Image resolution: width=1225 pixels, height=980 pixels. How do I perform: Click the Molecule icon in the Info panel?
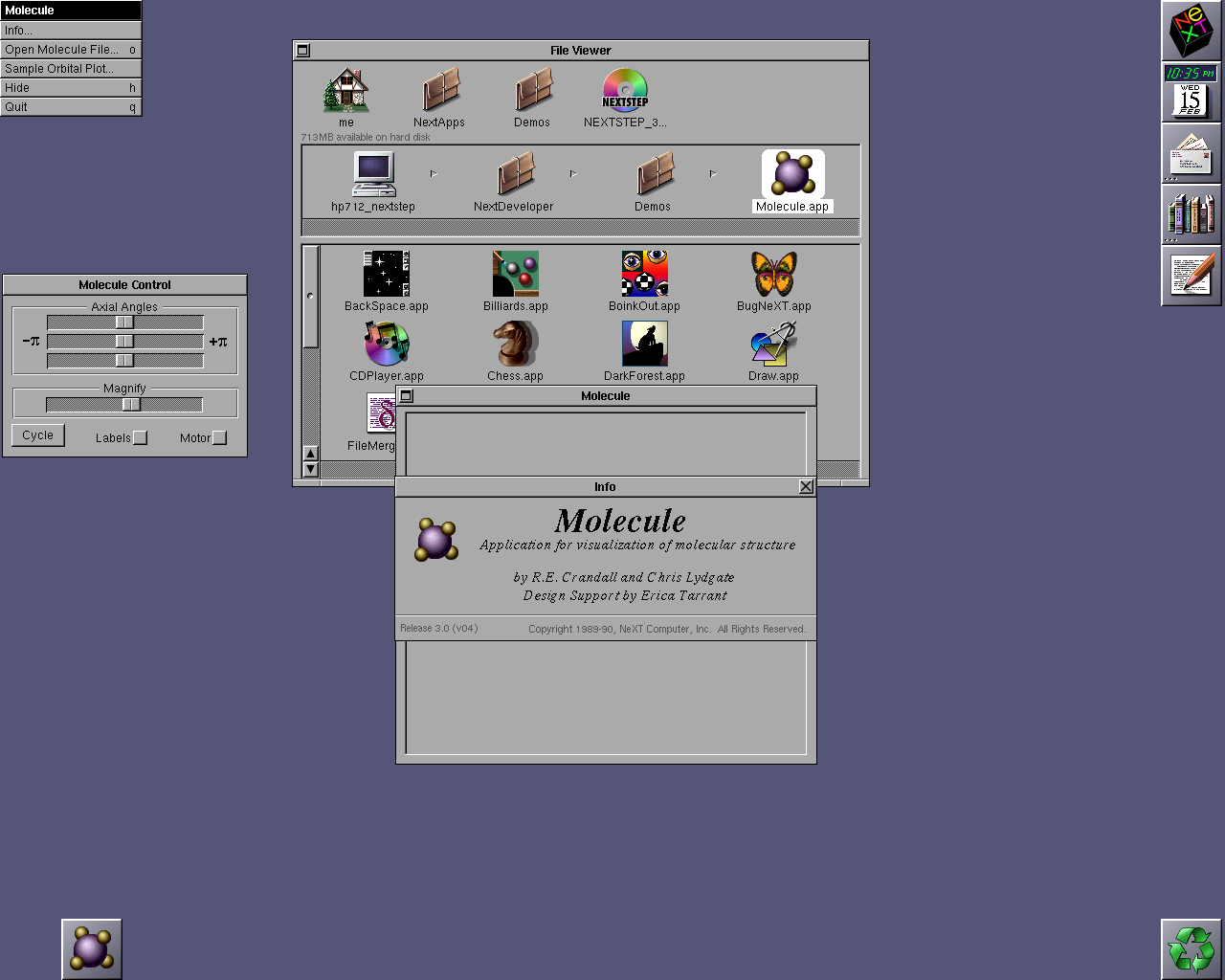[436, 540]
